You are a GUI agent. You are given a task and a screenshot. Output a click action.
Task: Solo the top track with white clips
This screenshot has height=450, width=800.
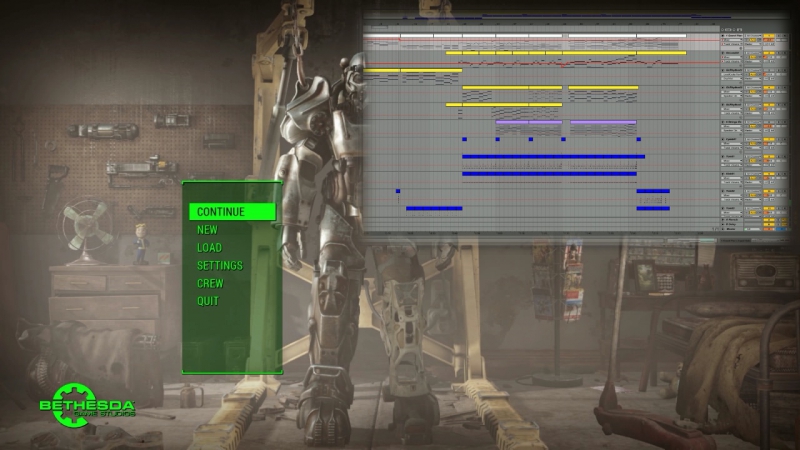[779, 36]
